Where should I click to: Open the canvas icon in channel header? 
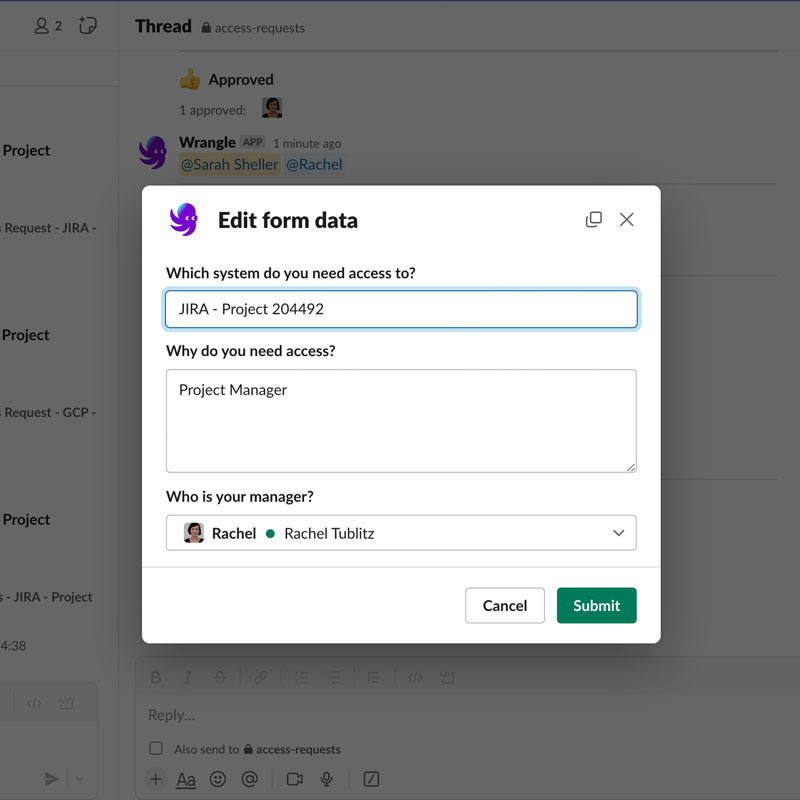88,25
